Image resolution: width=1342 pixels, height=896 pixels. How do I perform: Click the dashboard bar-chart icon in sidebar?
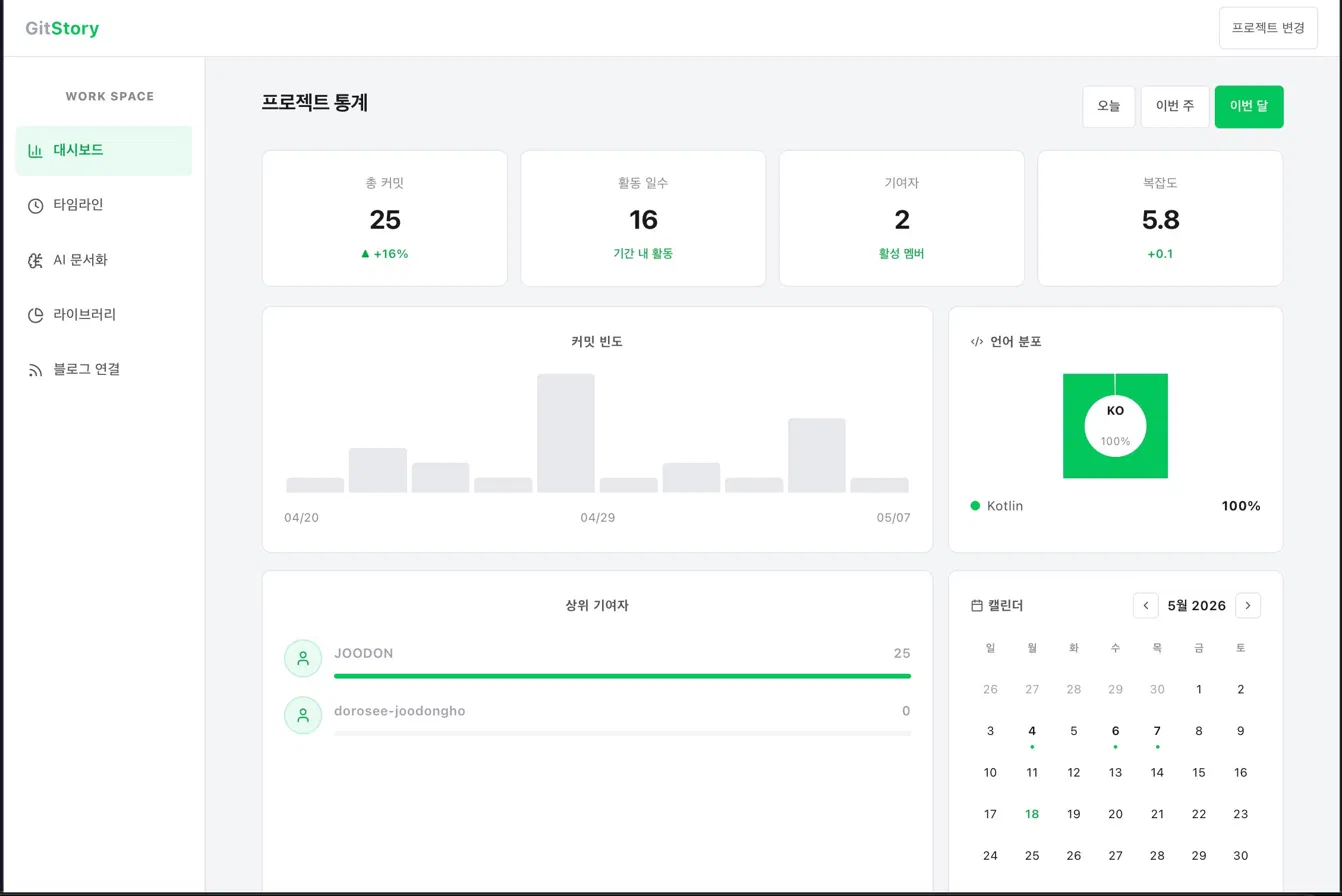[35, 151]
